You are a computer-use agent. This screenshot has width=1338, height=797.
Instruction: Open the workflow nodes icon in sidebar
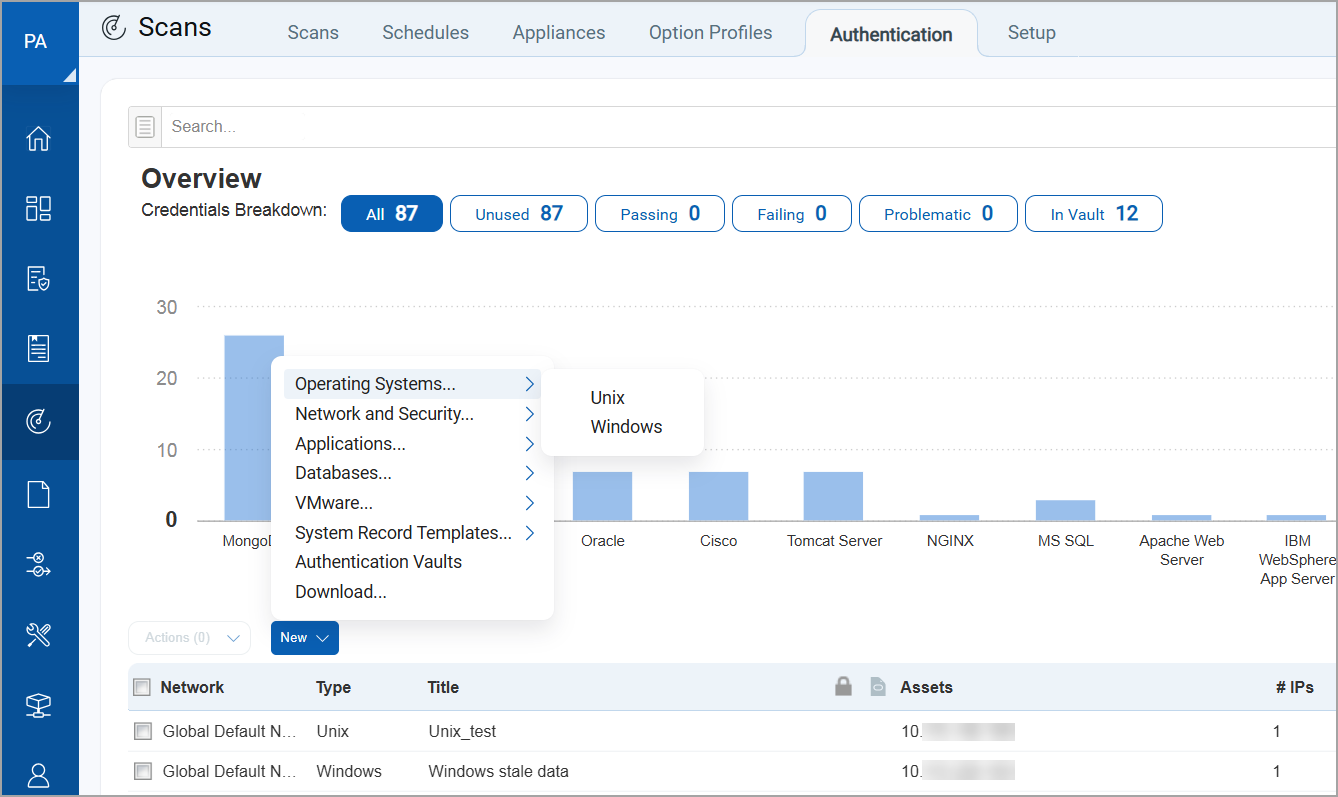pos(38,565)
